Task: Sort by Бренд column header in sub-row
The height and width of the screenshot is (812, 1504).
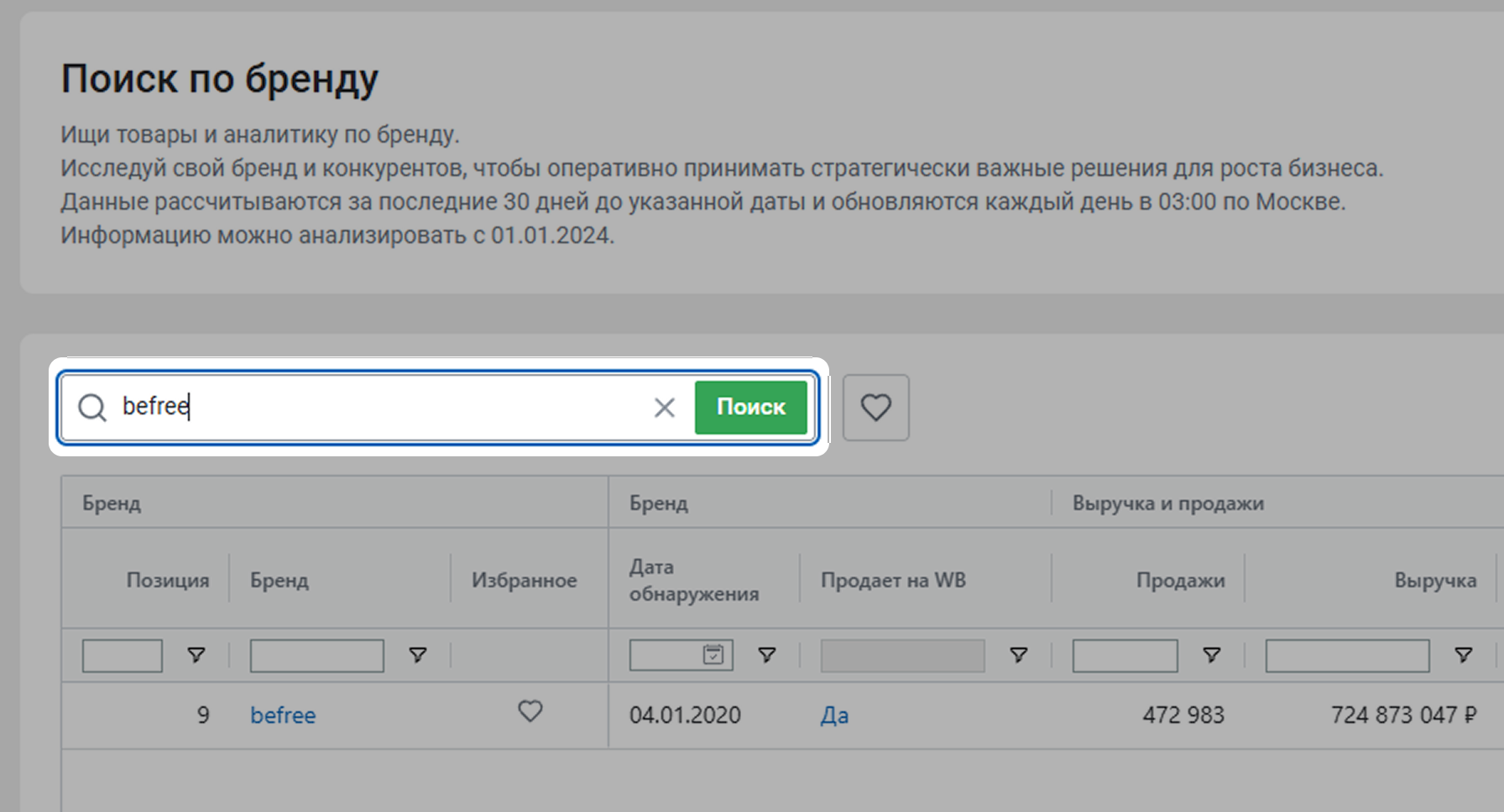Action: click(279, 580)
